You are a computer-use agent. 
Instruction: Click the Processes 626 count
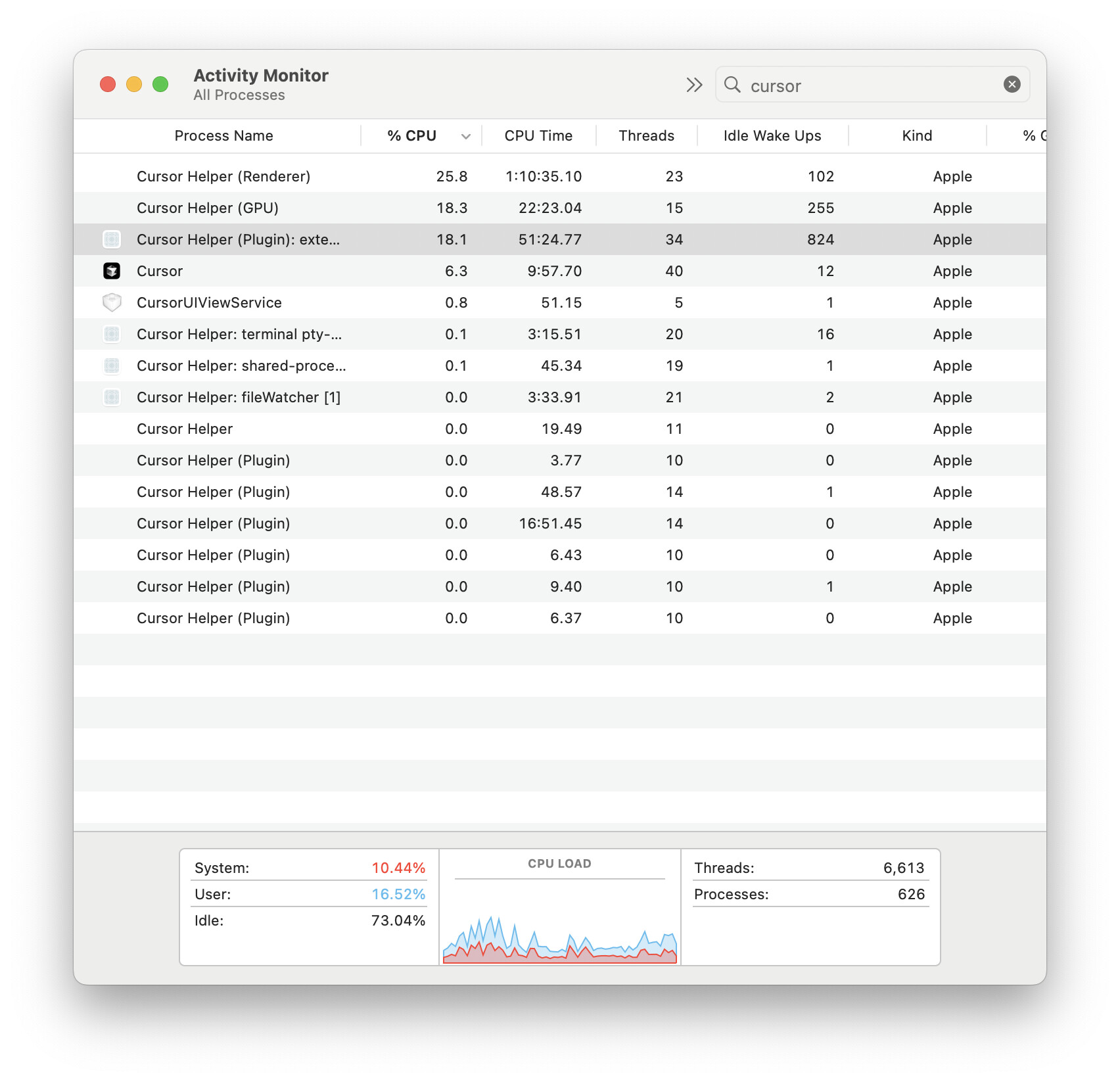911,894
